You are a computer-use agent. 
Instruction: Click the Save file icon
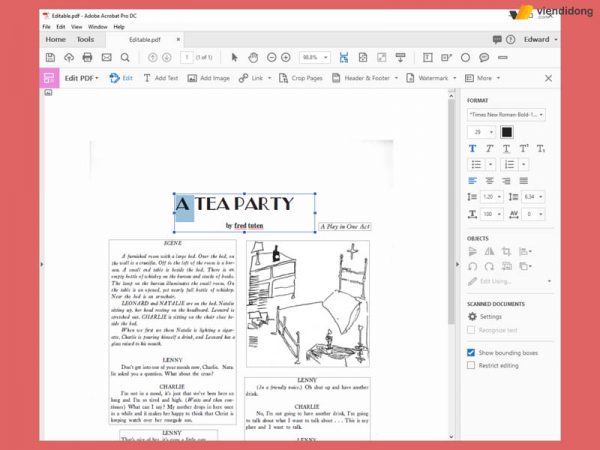click(50, 58)
